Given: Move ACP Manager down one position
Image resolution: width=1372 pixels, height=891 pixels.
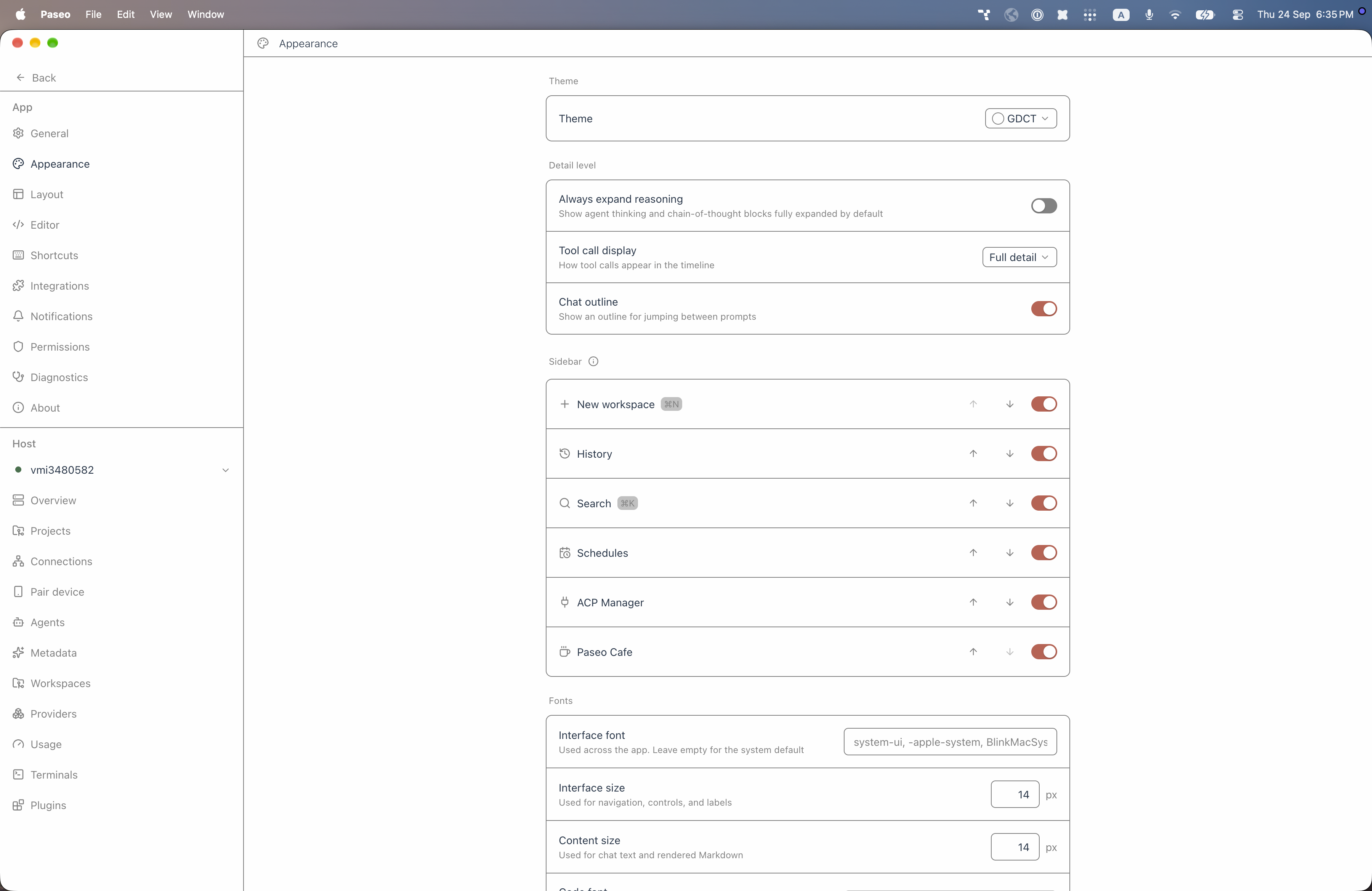Looking at the screenshot, I should pyautogui.click(x=1010, y=602).
